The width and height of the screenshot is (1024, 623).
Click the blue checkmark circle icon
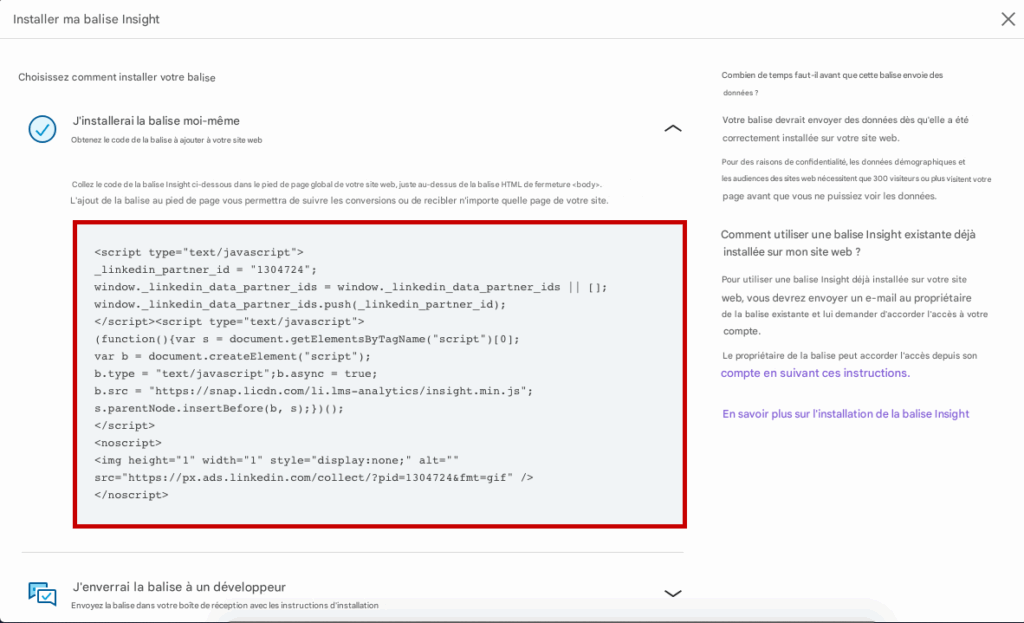point(42,129)
